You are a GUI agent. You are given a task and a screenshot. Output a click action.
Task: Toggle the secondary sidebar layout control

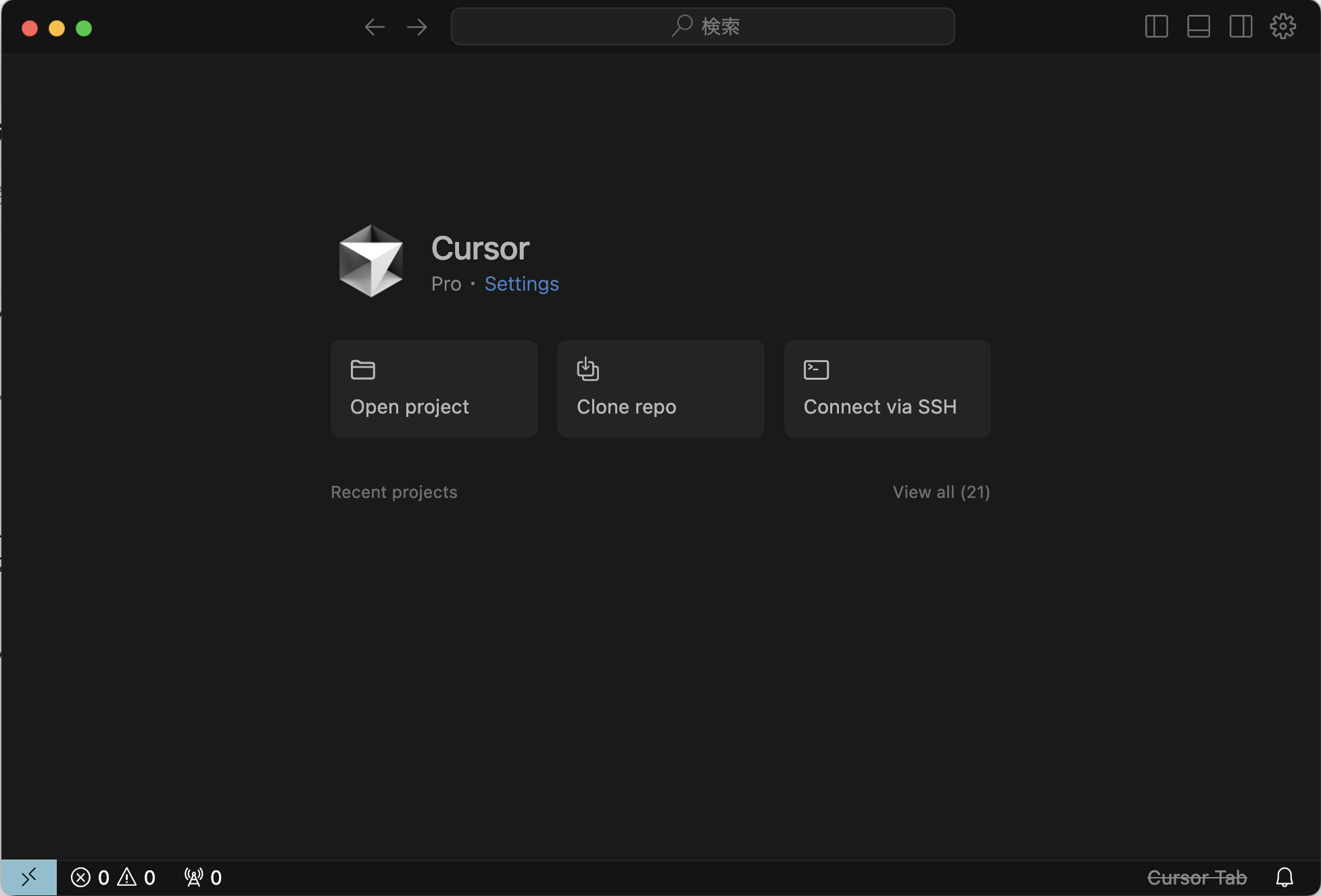(x=1241, y=26)
